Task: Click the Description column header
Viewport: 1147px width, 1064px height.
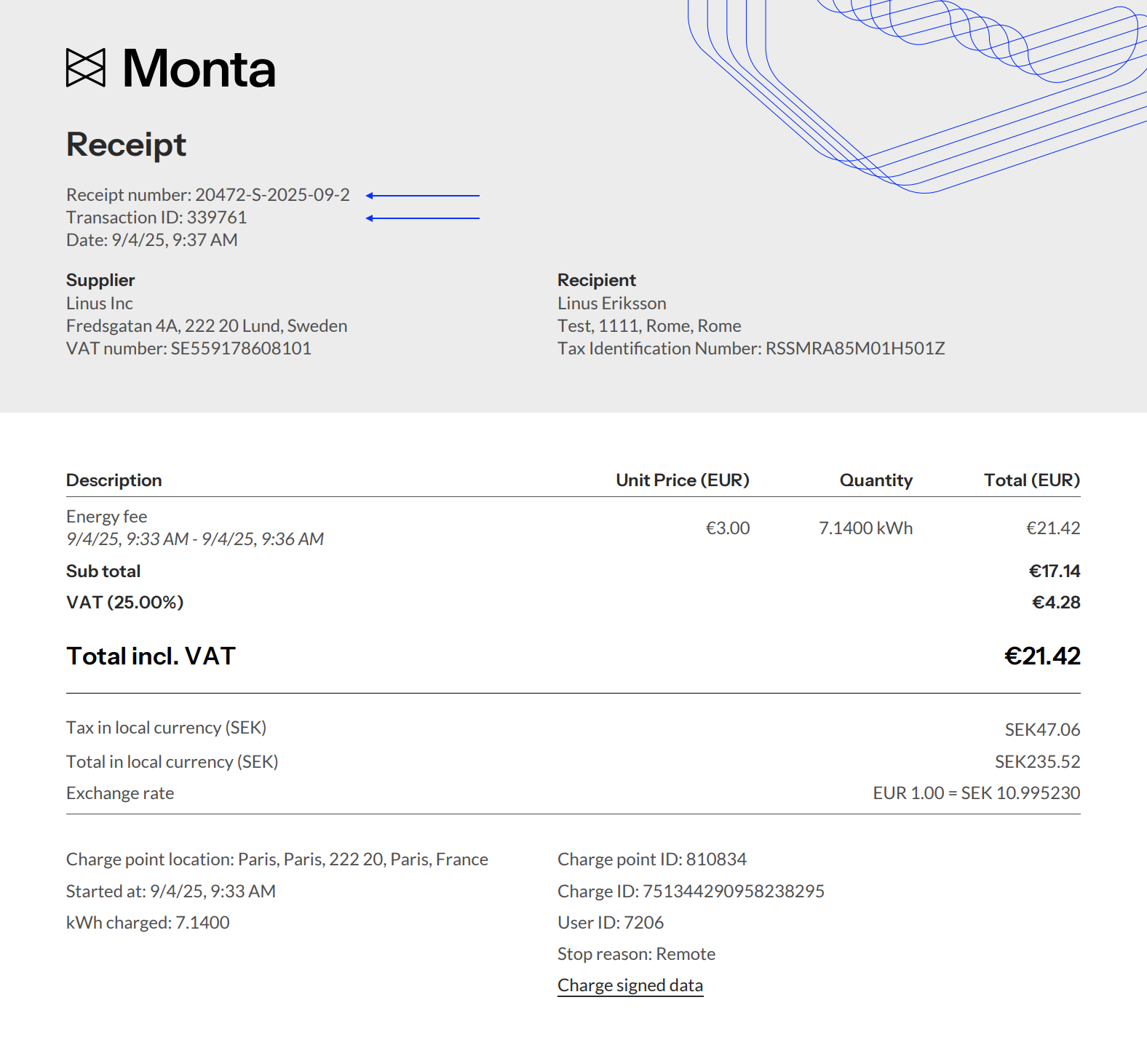Action: (114, 480)
